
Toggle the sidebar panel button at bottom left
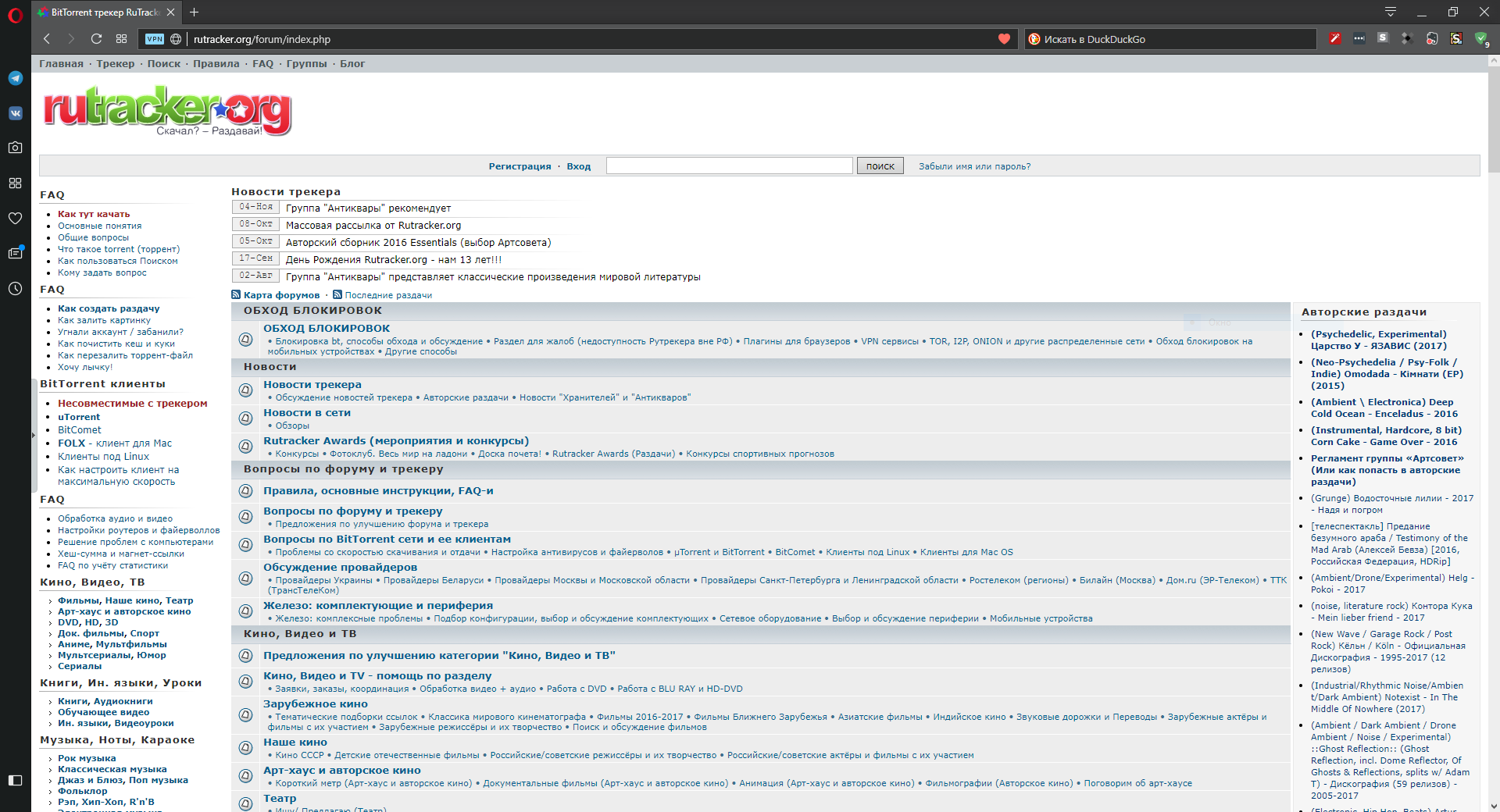point(15,780)
